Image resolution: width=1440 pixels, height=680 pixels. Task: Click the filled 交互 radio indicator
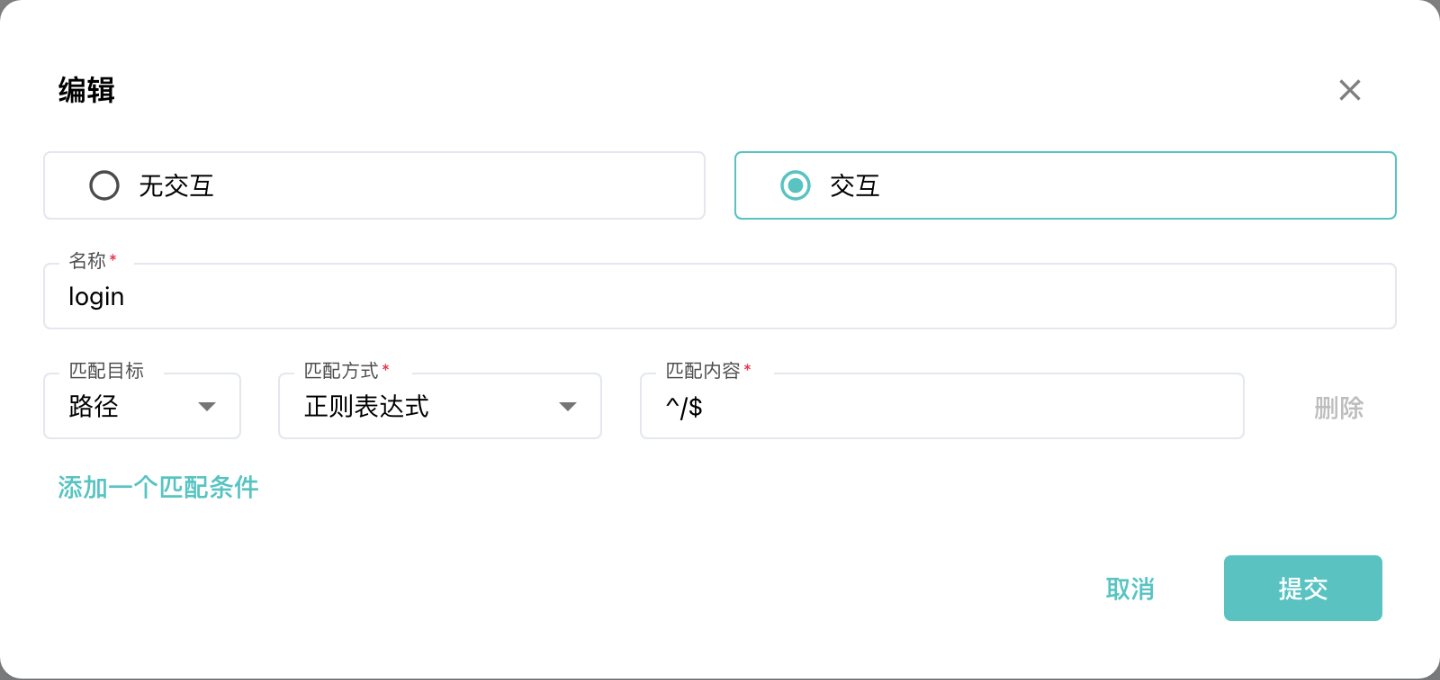(795, 185)
